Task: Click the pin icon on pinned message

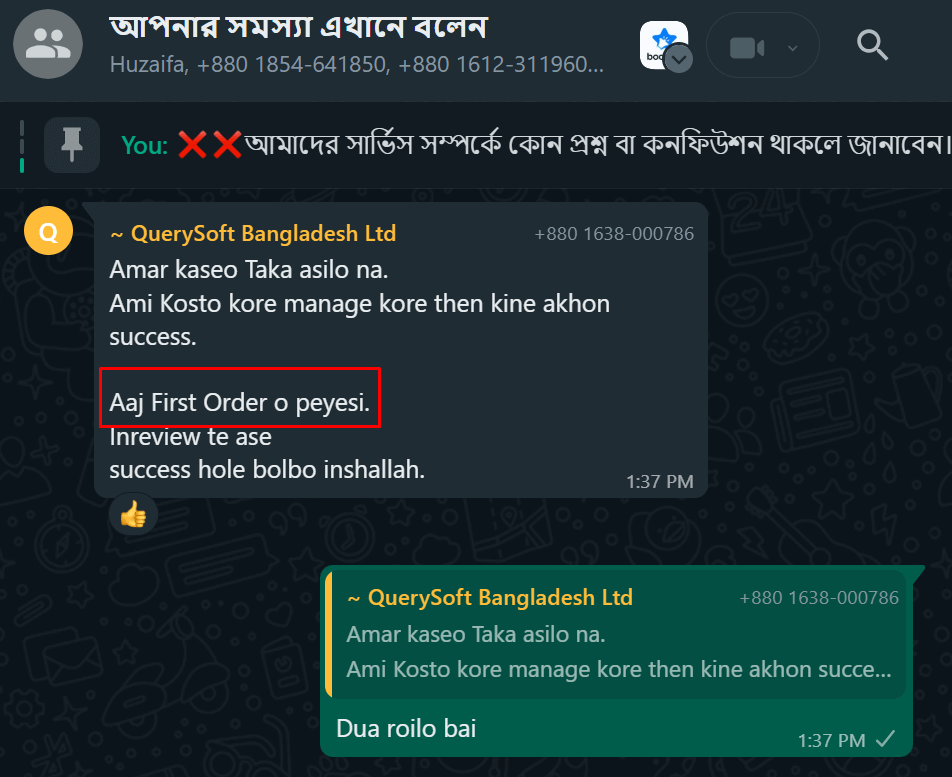Action: point(71,145)
